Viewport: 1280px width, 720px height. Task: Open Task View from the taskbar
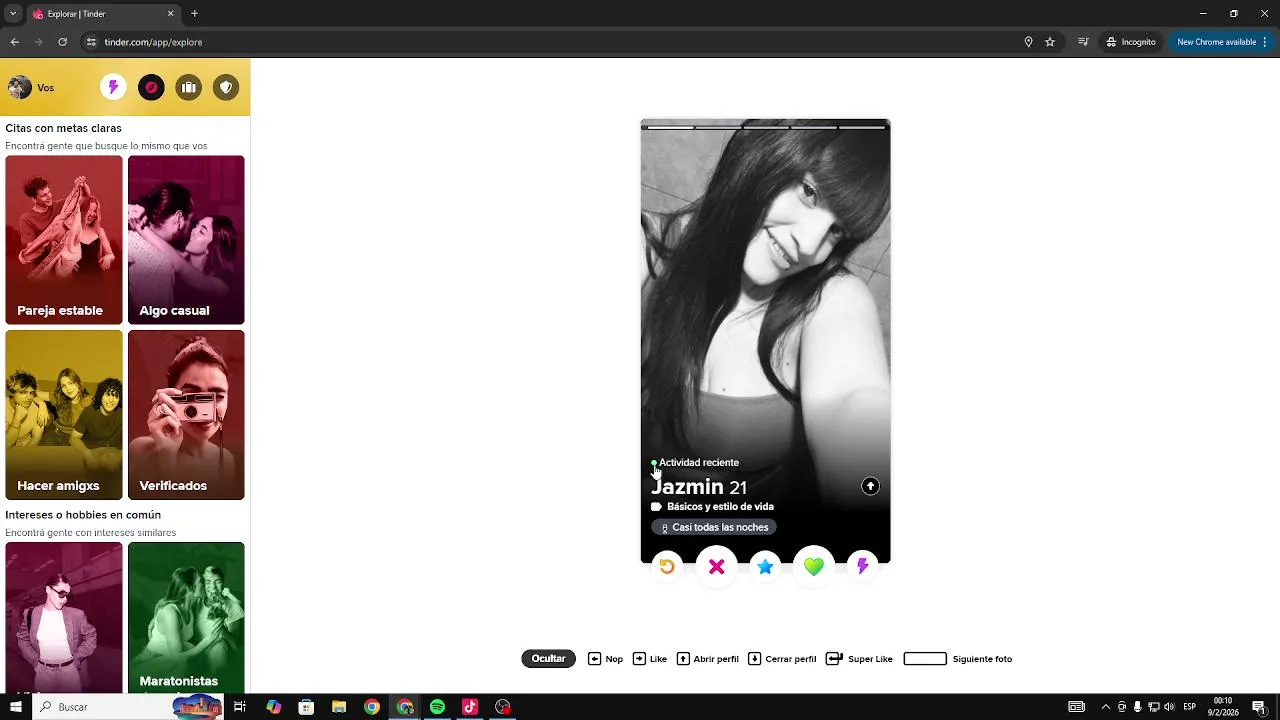[x=240, y=707]
